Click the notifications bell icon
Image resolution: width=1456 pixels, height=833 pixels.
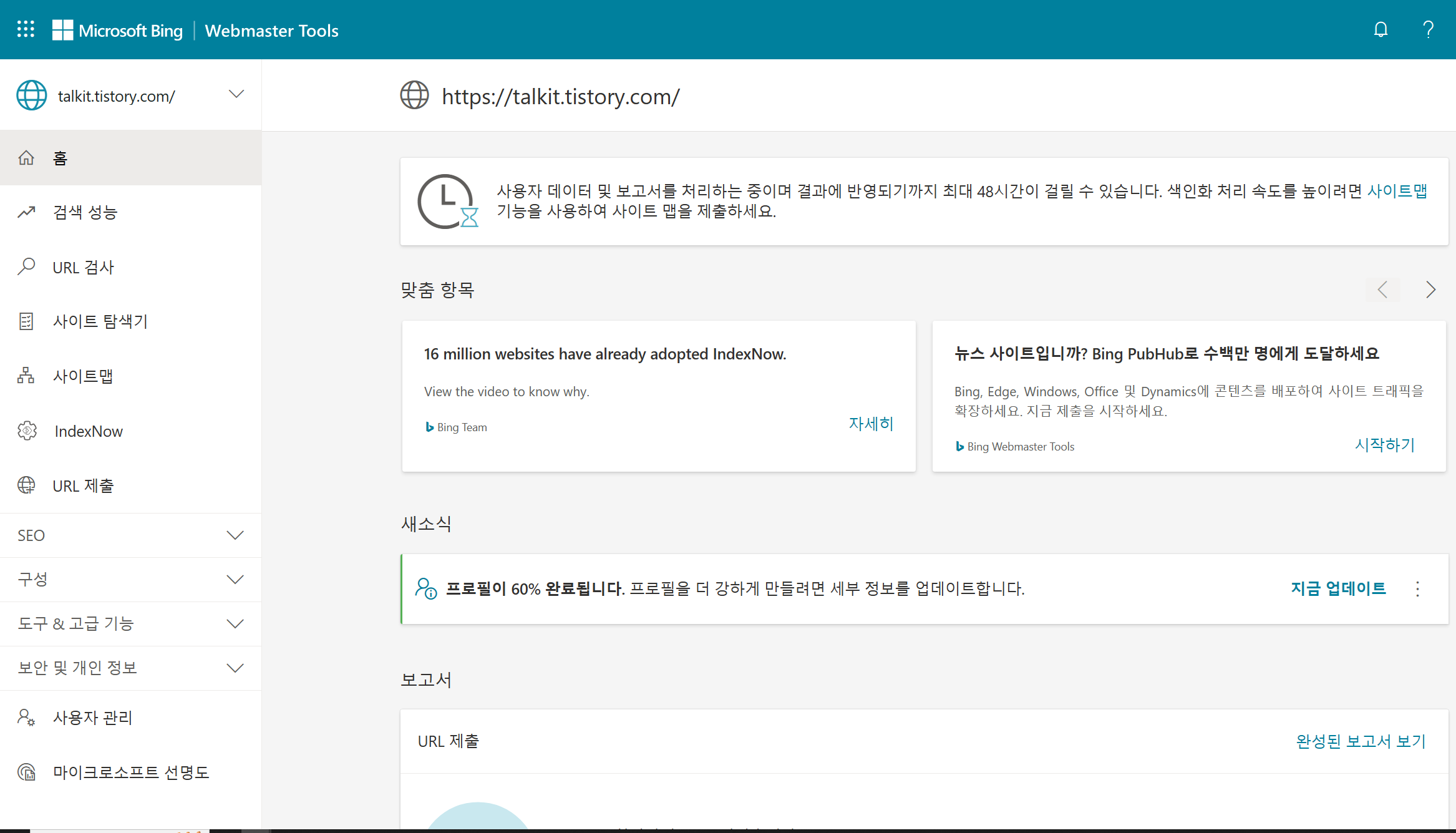tap(1381, 29)
